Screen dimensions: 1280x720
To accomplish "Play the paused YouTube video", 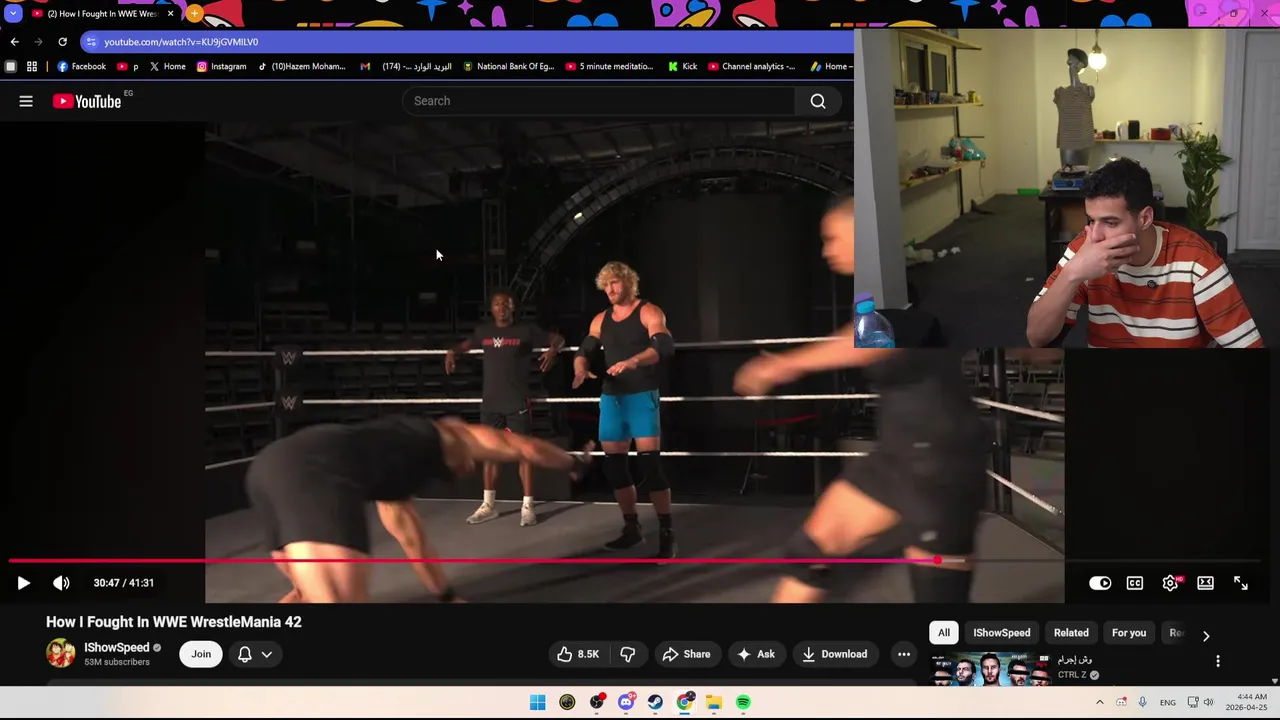I will (23, 583).
